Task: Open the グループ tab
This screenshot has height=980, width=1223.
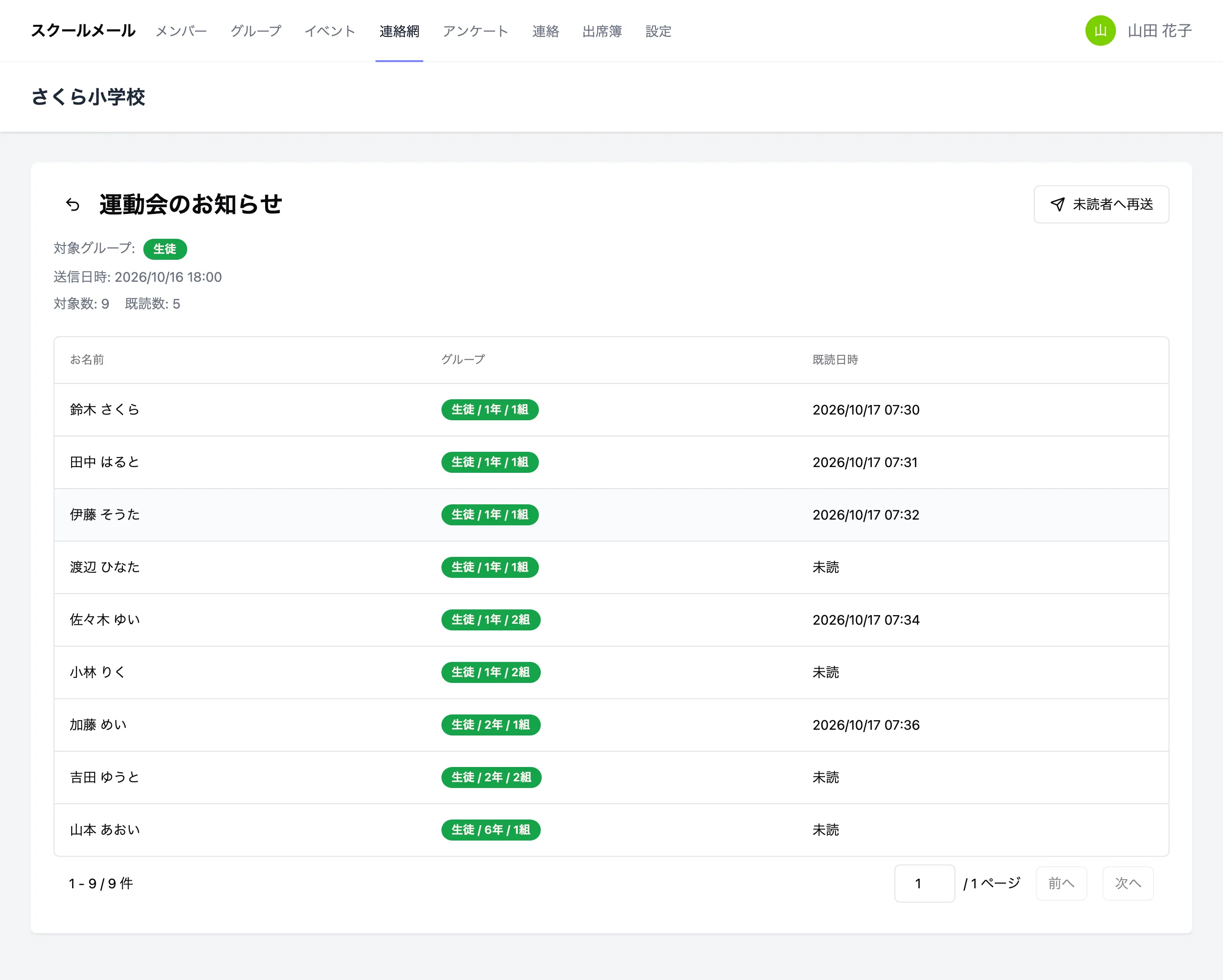Action: (255, 31)
